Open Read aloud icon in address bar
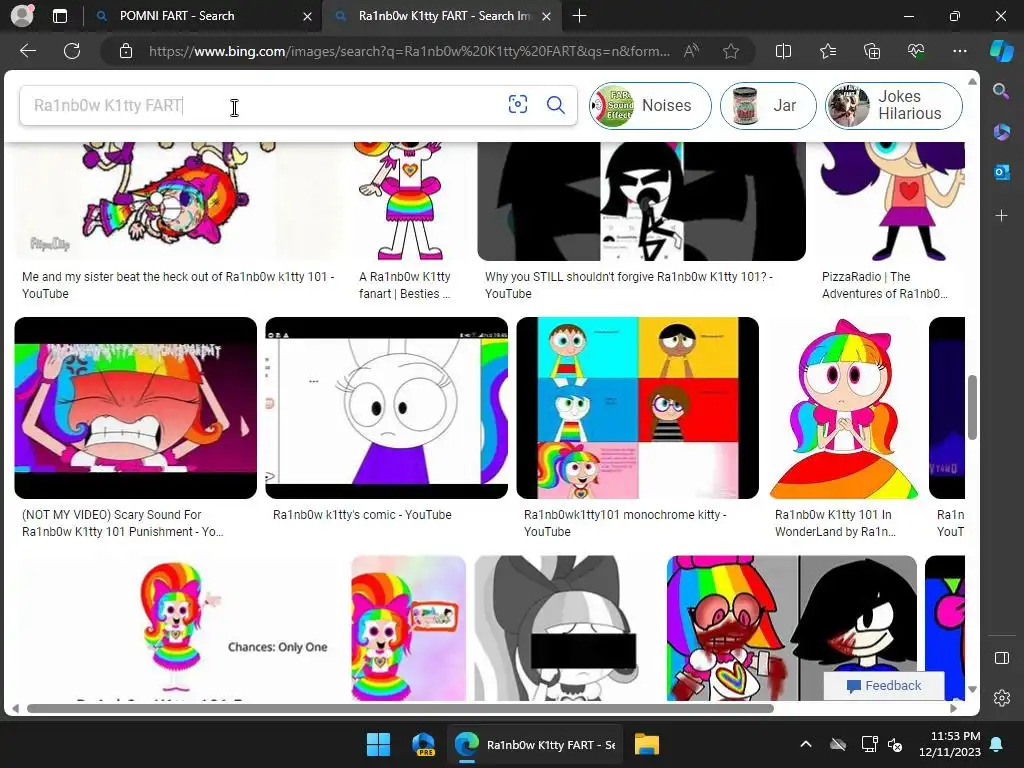Screen dimensions: 1024x768 coord(691,51)
